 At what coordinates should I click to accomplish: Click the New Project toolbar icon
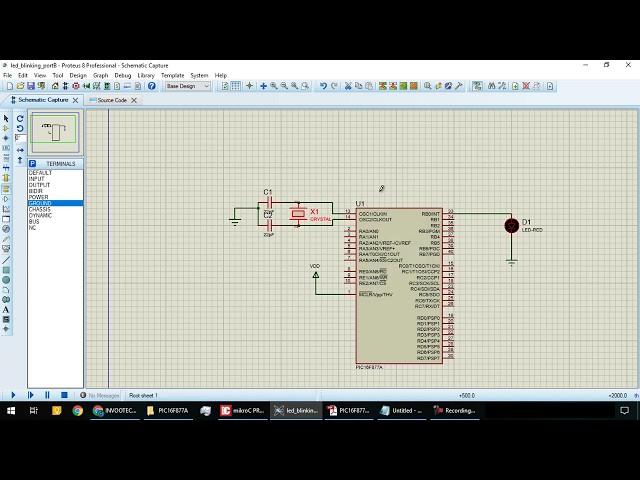tap(10, 86)
